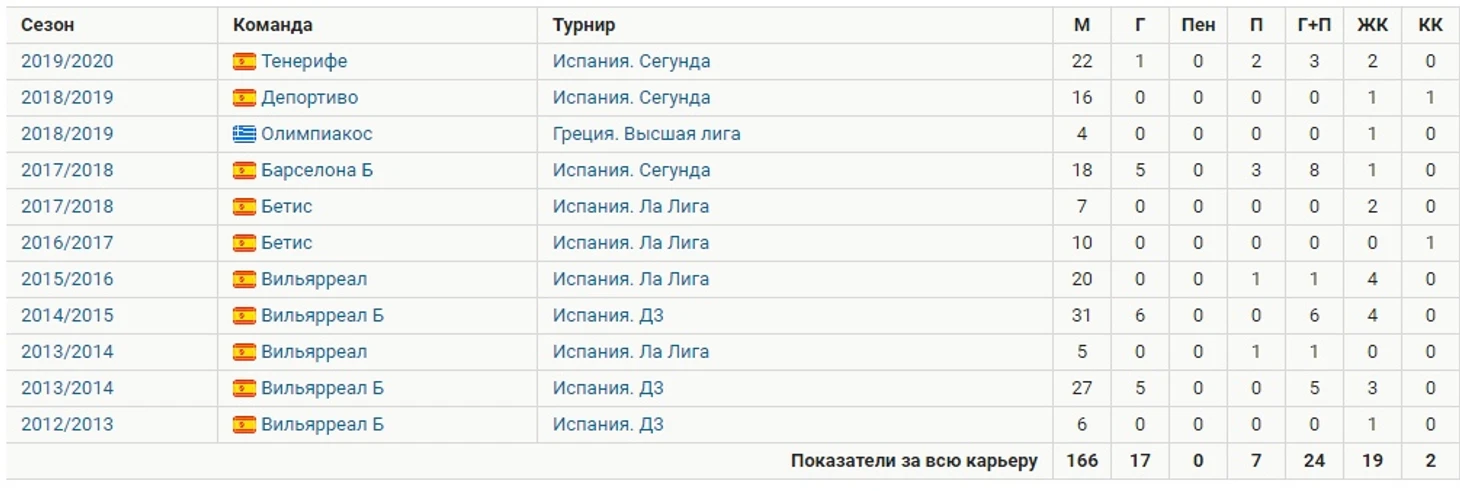Select the Олимпиакос team link
This screenshot has width=1460, height=491.
coord(317,134)
